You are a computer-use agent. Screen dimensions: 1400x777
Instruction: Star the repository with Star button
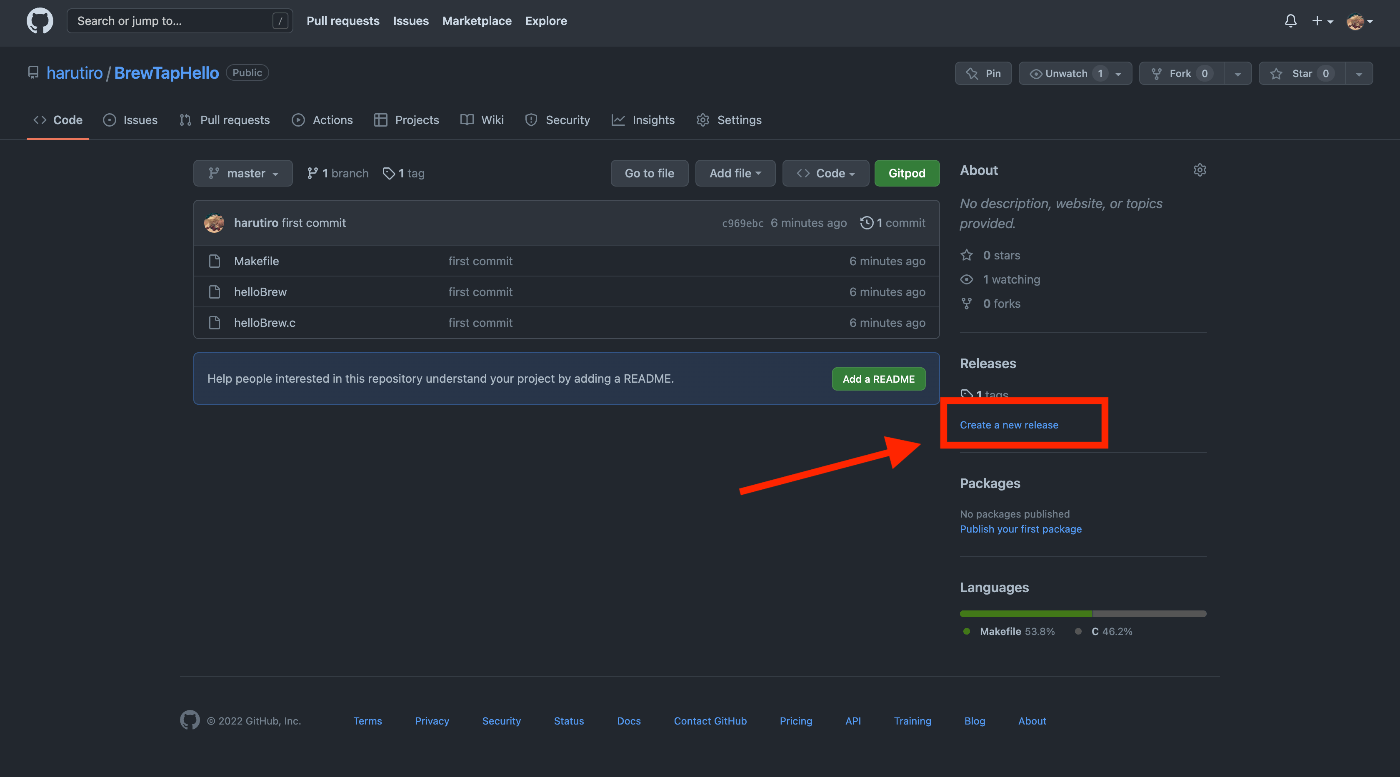1302,74
